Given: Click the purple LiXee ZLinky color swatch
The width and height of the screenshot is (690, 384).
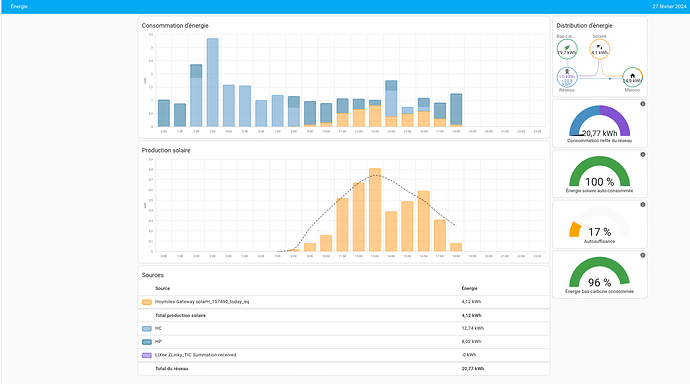Looking at the screenshot, I should point(147,355).
